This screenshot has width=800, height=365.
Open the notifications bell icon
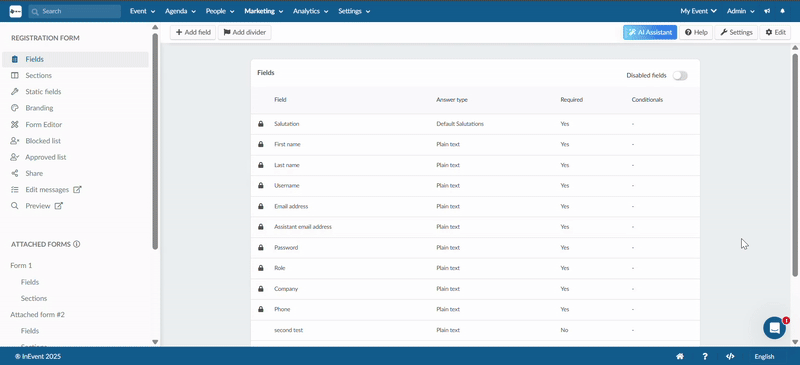tap(783, 11)
